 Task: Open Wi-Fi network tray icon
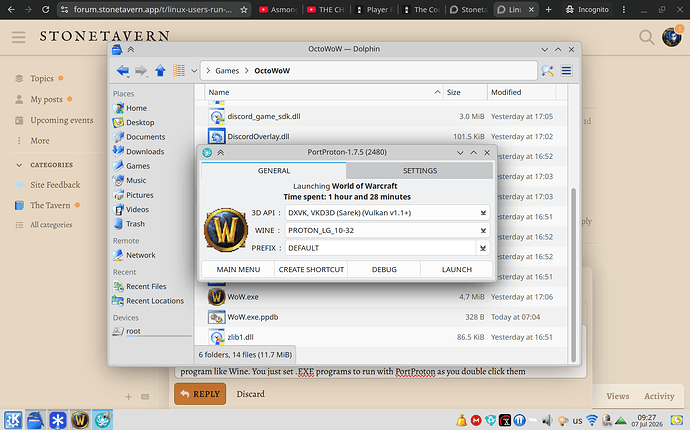(x=592, y=420)
